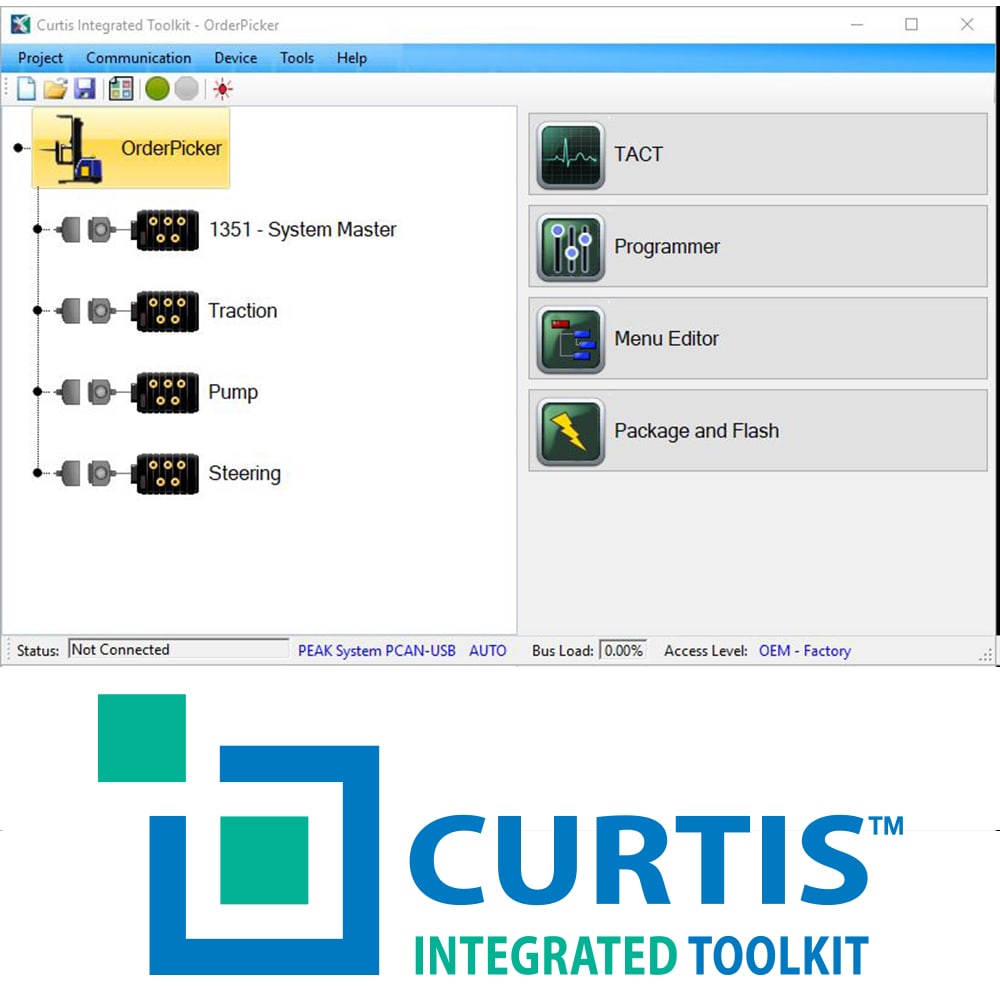This screenshot has width=1000, height=1000.
Task: Save project with floppy disk icon
Action: pyautogui.click(x=85, y=89)
